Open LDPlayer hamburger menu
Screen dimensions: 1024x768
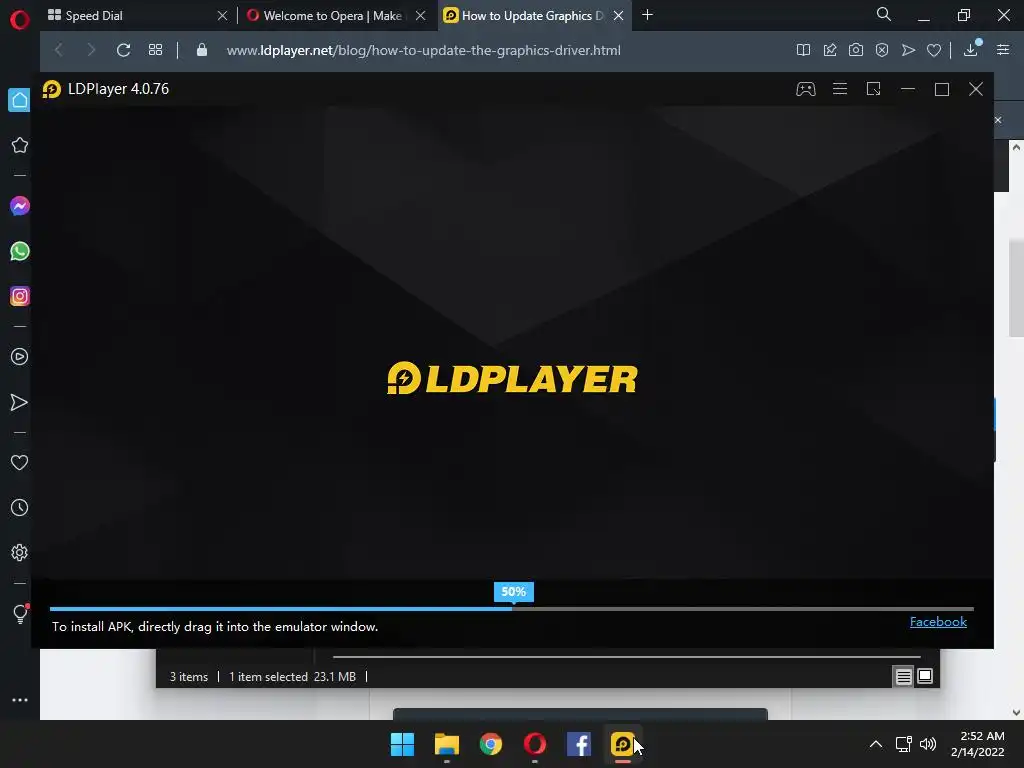point(840,89)
